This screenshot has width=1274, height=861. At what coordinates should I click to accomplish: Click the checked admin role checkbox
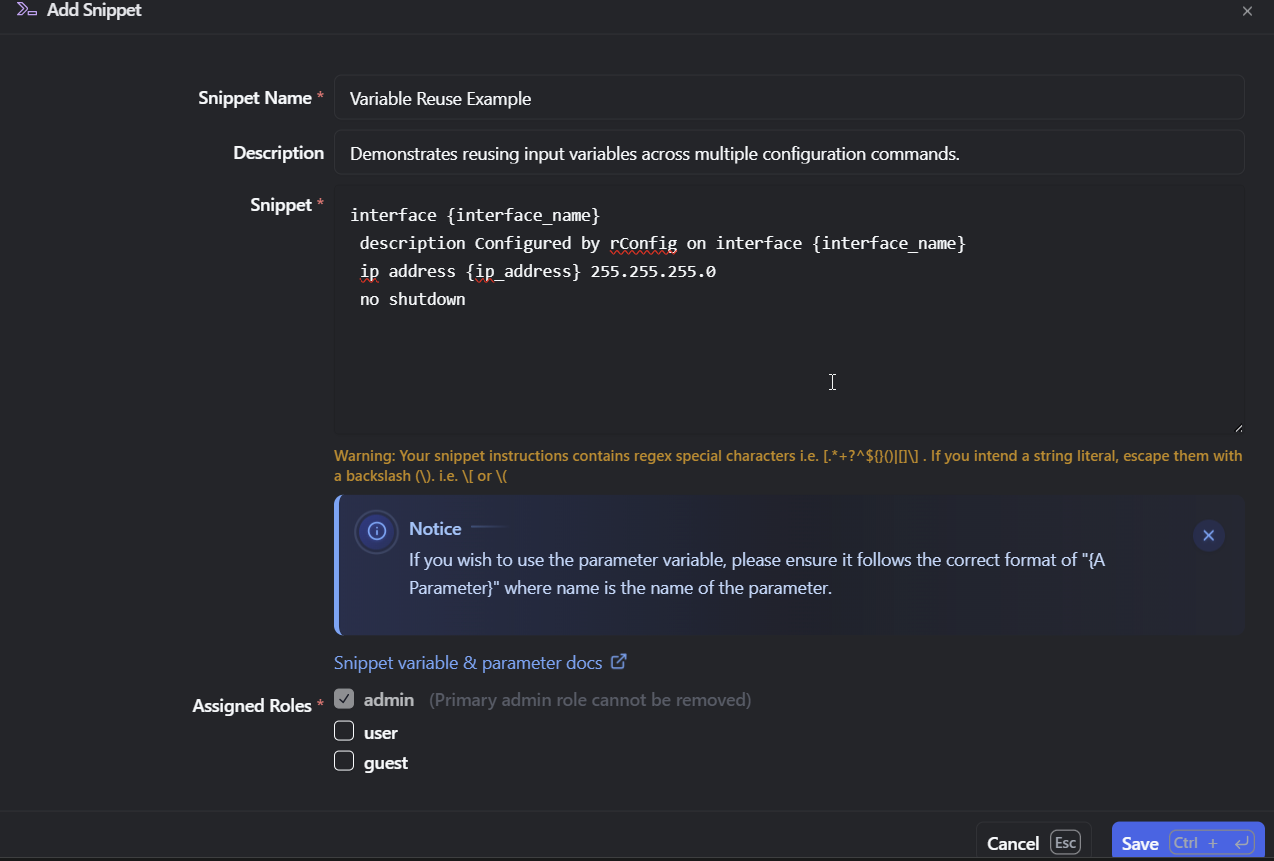344,698
